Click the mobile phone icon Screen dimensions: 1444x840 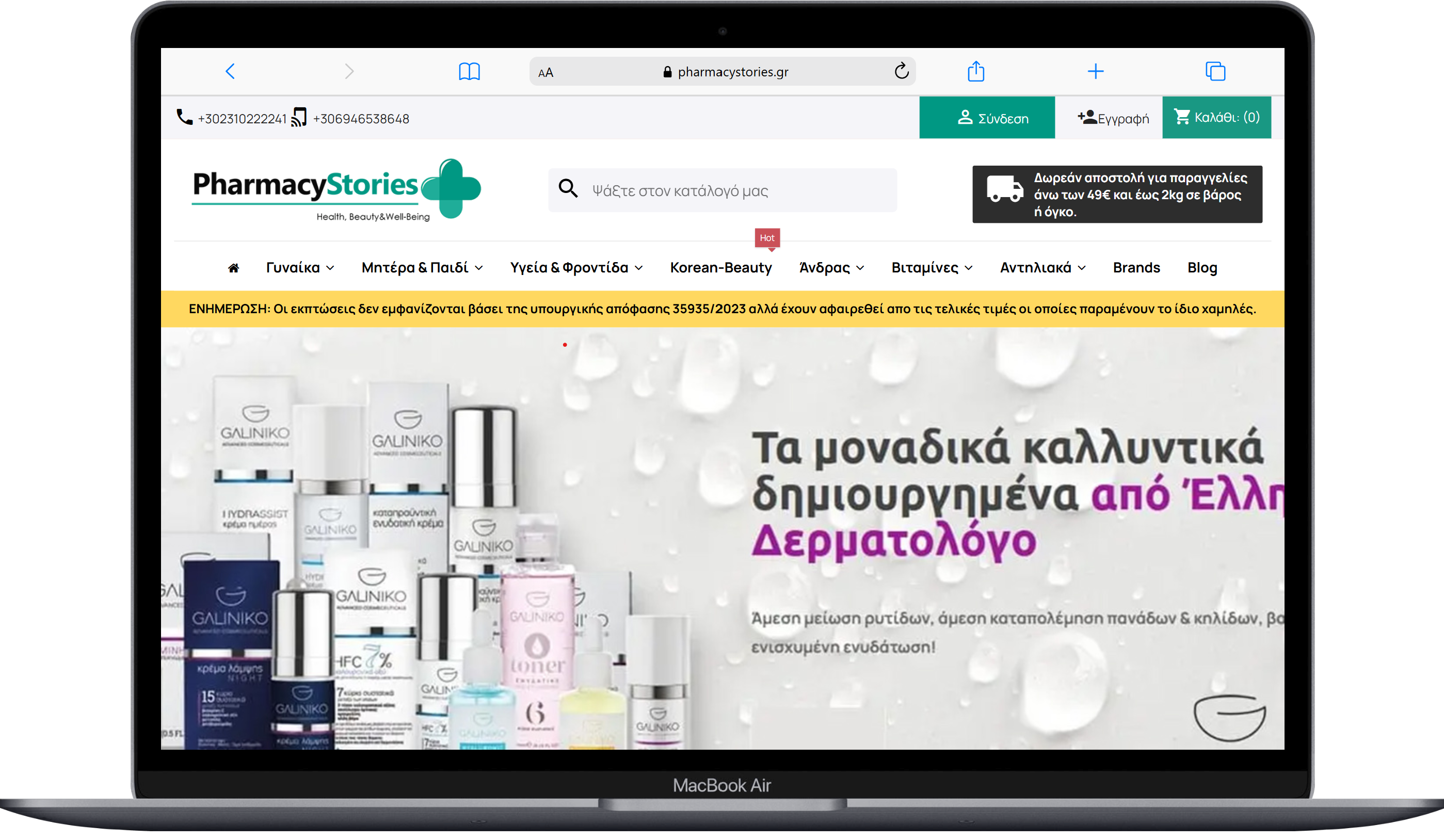[x=299, y=117]
